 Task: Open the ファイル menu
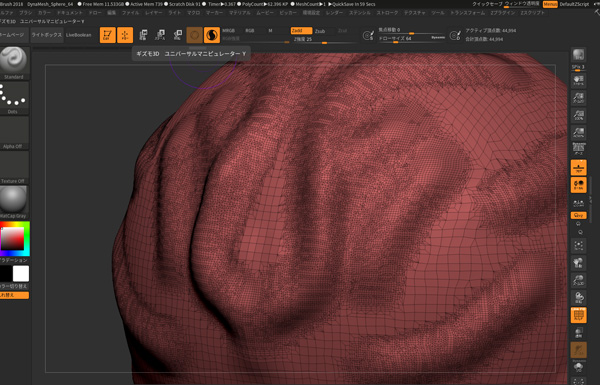tap(130, 13)
